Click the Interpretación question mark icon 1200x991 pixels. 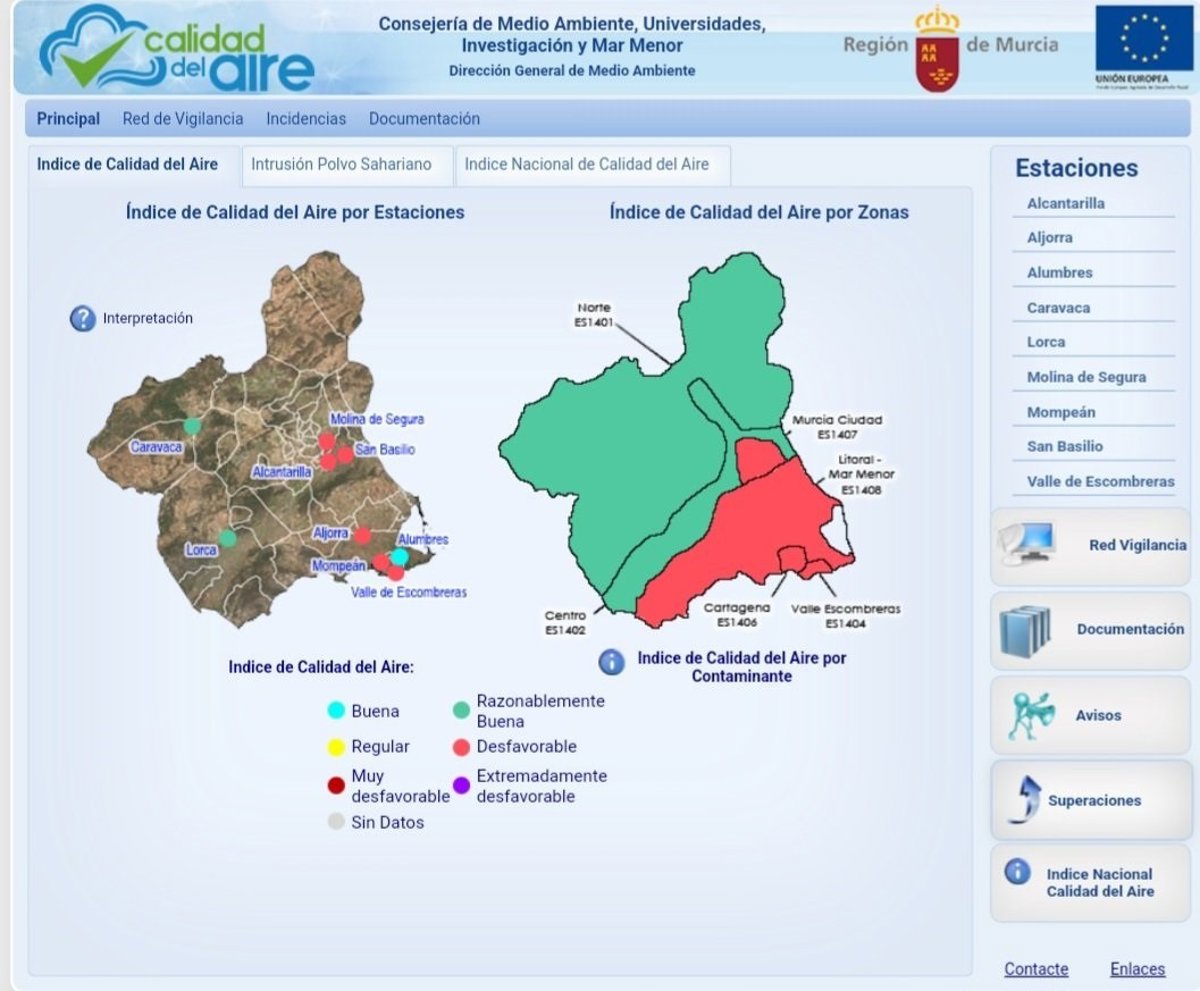tap(82, 319)
